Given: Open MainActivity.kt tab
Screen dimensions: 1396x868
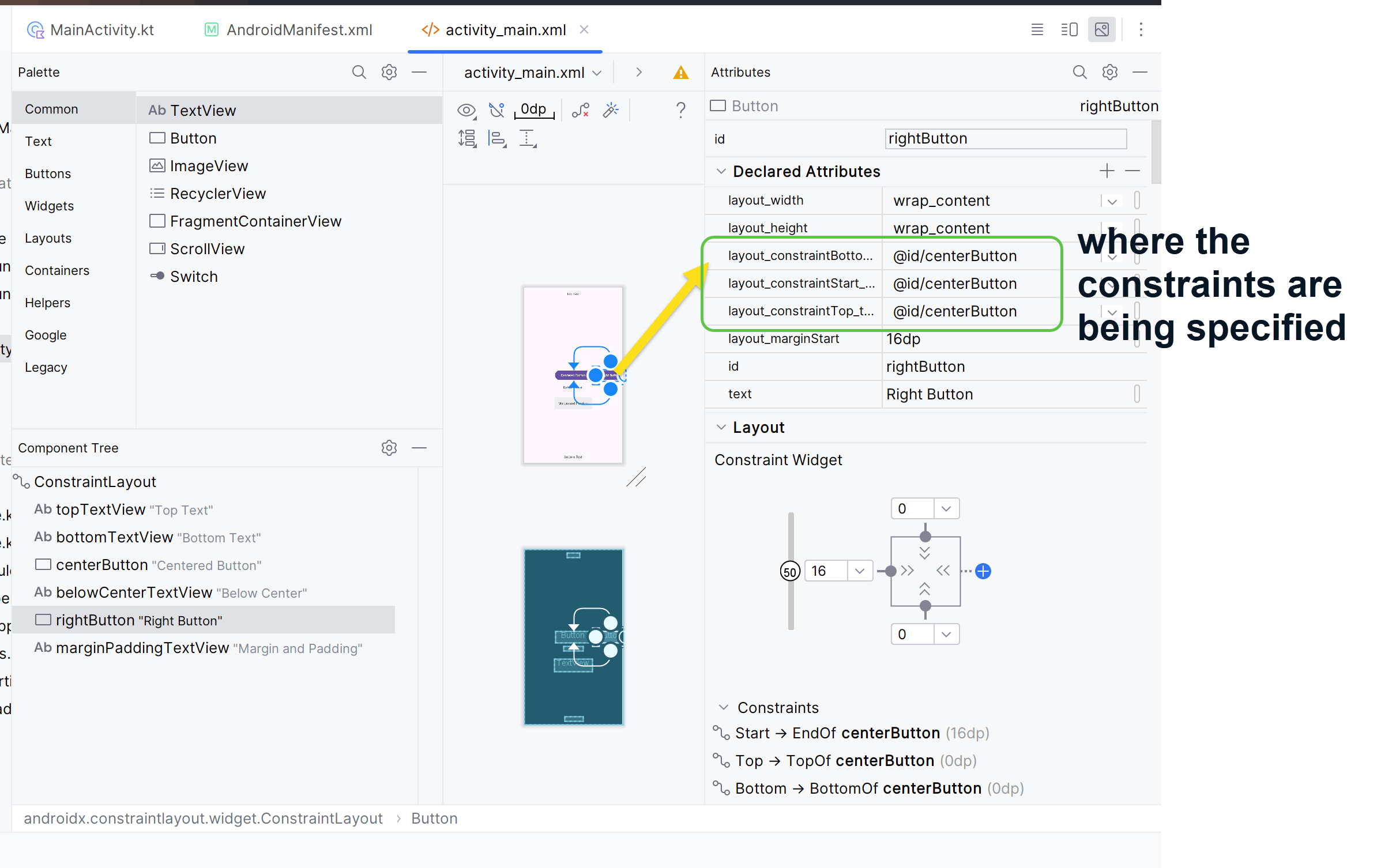Looking at the screenshot, I should point(91,30).
